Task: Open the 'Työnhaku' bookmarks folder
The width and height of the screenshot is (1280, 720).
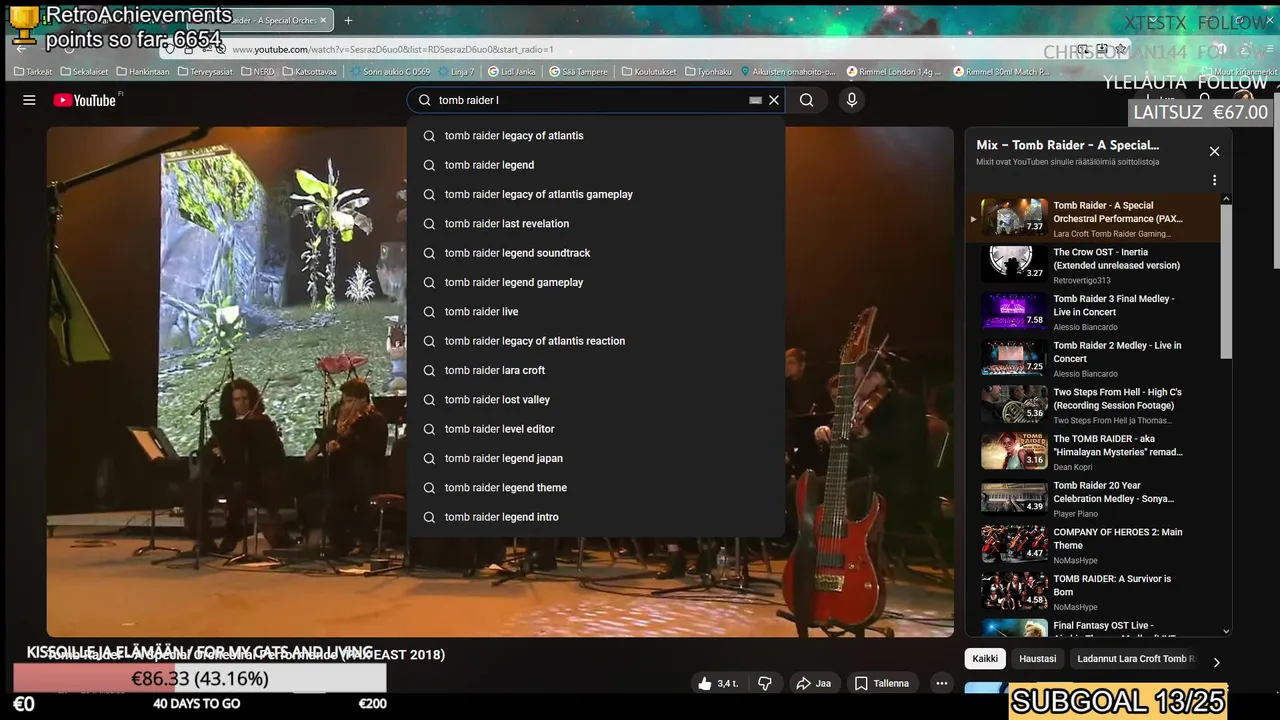Action: point(708,72)
